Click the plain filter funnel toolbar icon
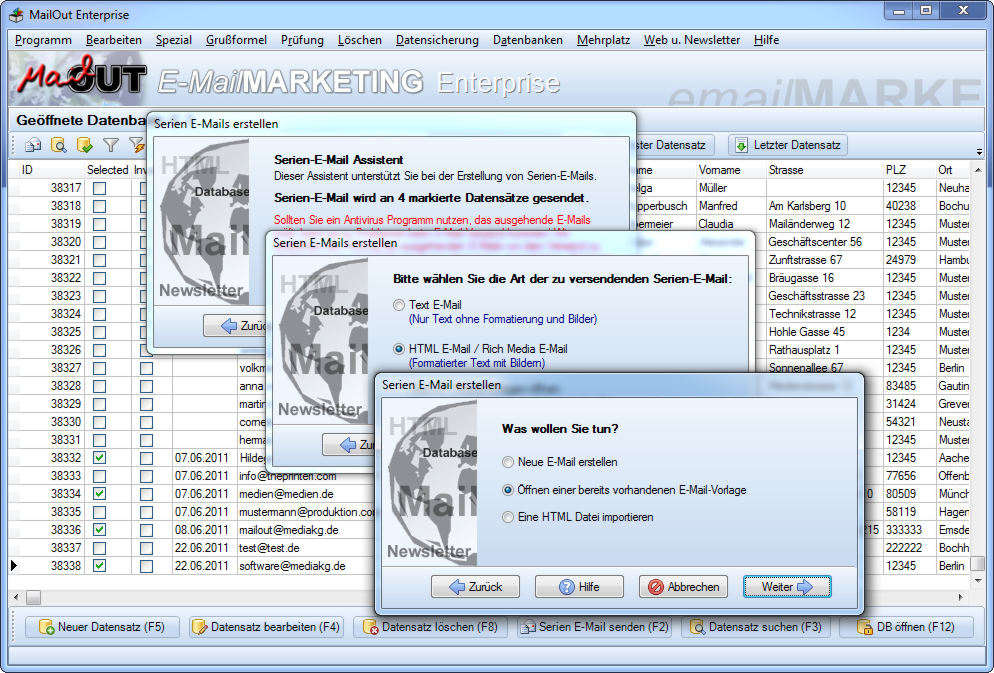 click(x=111, y=145)
